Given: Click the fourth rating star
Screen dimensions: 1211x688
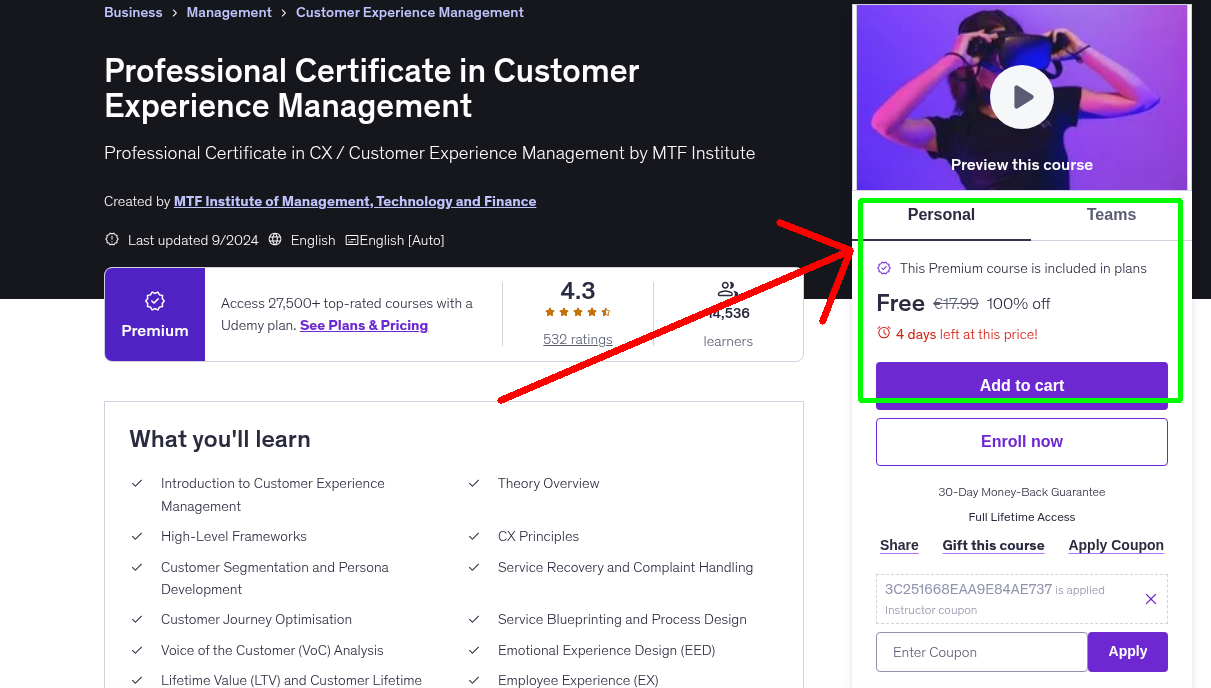Looking at the screenshot, I should 592,312.
